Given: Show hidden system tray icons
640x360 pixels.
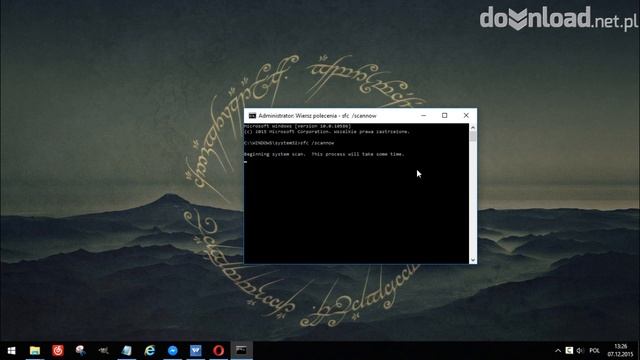Looking at the screenshot, I should coord(558,351).
